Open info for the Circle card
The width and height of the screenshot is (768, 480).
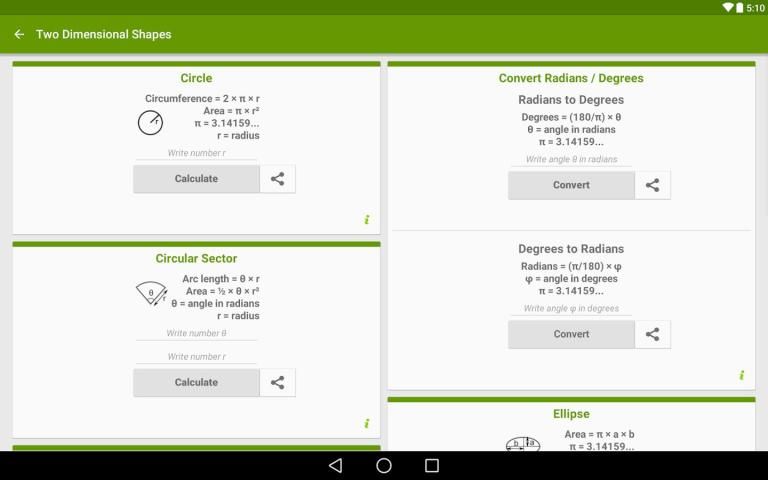[367, 220]
